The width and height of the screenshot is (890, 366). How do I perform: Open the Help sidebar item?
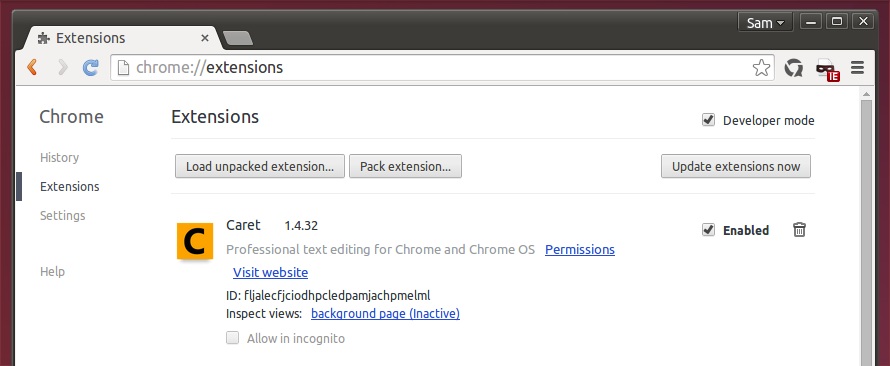point(52,272)
